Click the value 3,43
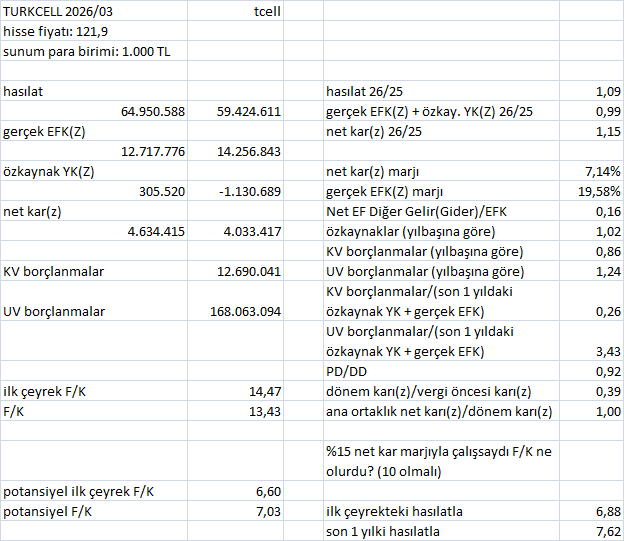This screenshot has width=624, height=541. [x=591, y=341]
